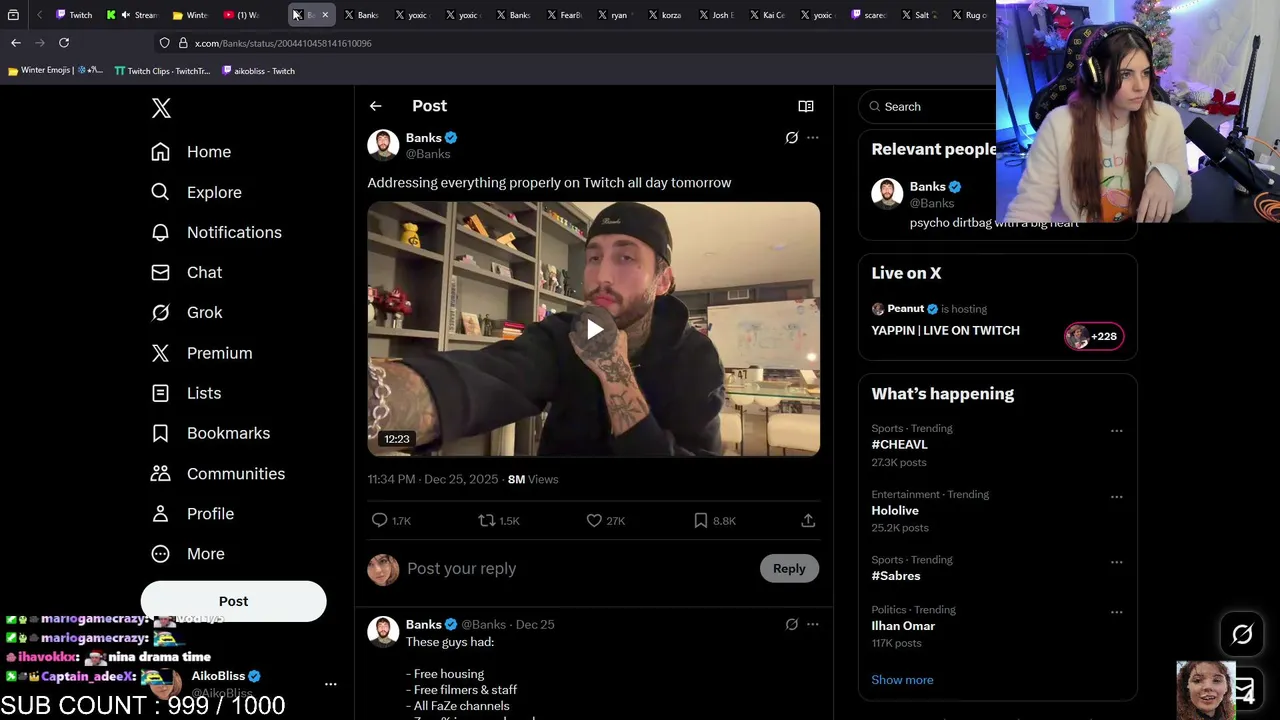Open Communities in the sidebar
Image resolution: width=1280 pixels, height=720 pixels.
tap(218, 473)
